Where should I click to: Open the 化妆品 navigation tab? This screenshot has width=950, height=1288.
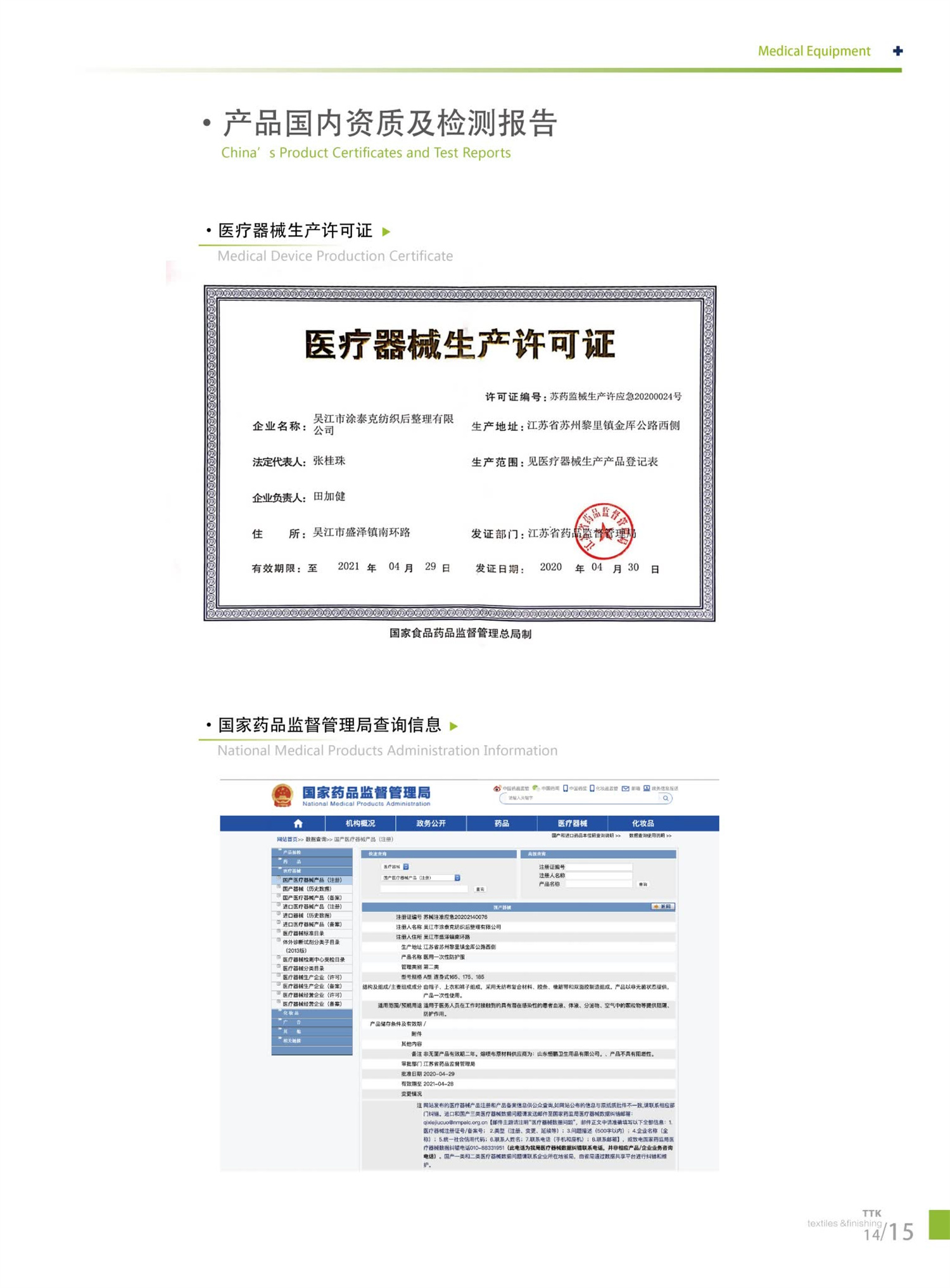coord(643,823)
